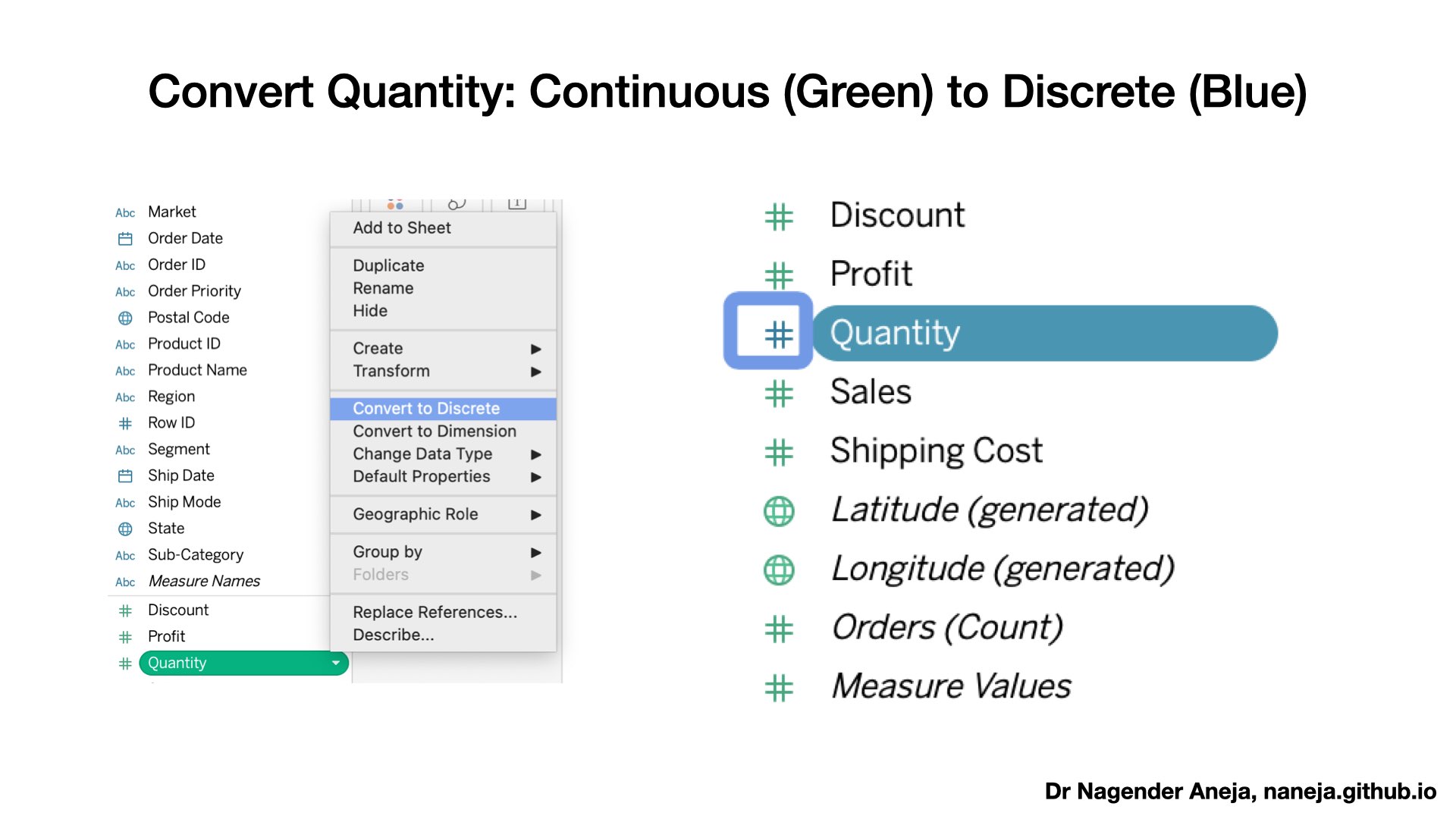
Task: Click the highlighted blue hash icon beside Quantity
Action: (778, 334)
